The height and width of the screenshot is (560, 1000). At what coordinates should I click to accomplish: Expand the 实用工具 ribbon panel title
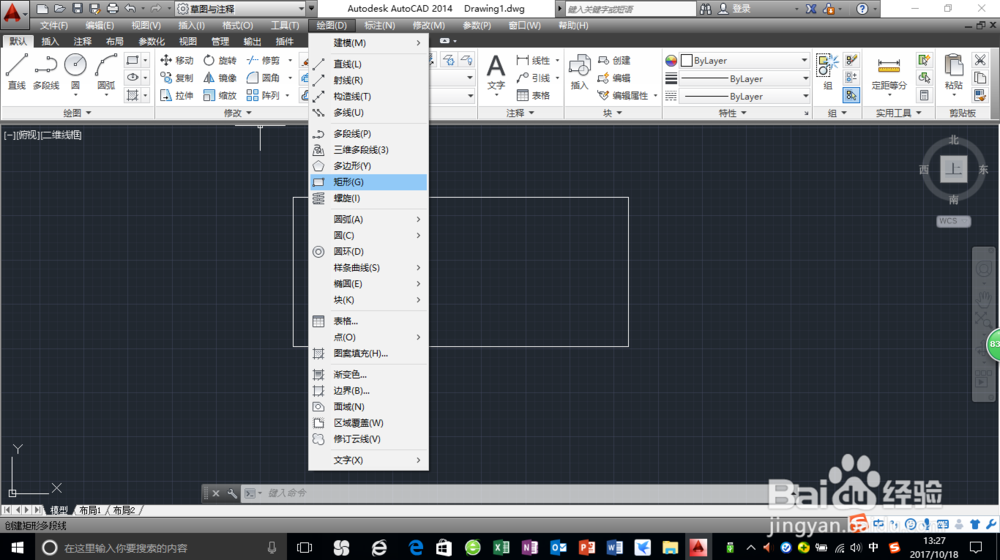898,113
